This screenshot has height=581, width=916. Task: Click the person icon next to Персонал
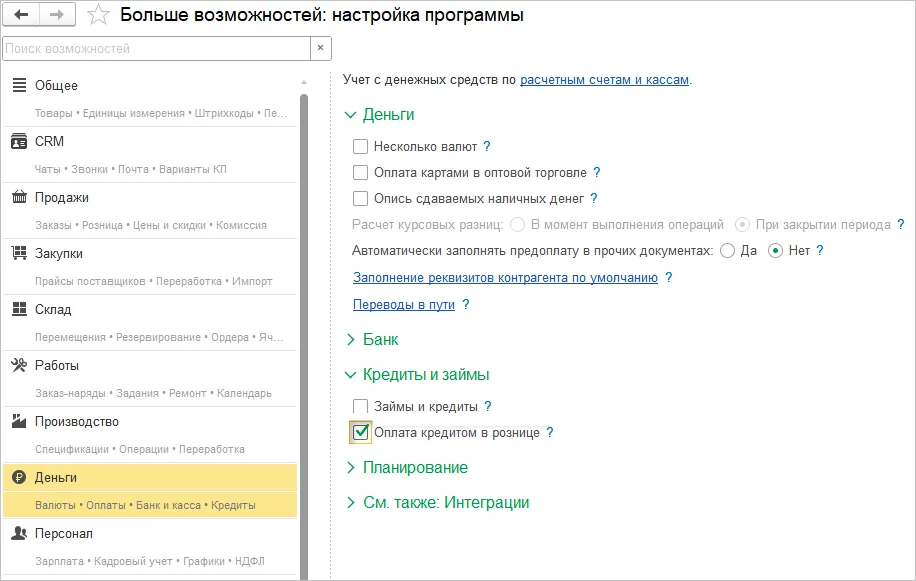(x=19, y=534)
